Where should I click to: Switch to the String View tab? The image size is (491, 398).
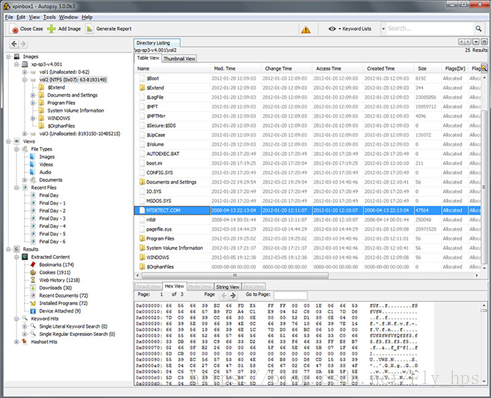pyautogui.click(x=228, y=287)
